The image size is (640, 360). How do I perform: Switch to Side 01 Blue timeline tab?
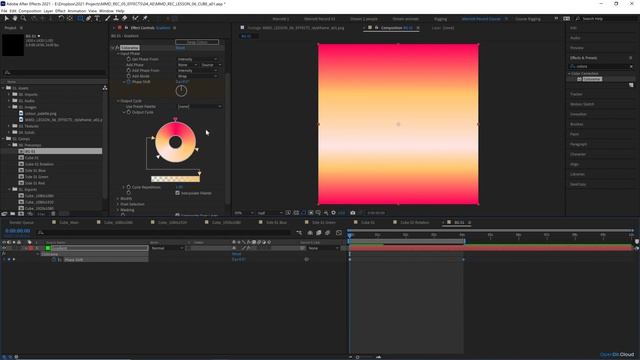pos(276,222)
